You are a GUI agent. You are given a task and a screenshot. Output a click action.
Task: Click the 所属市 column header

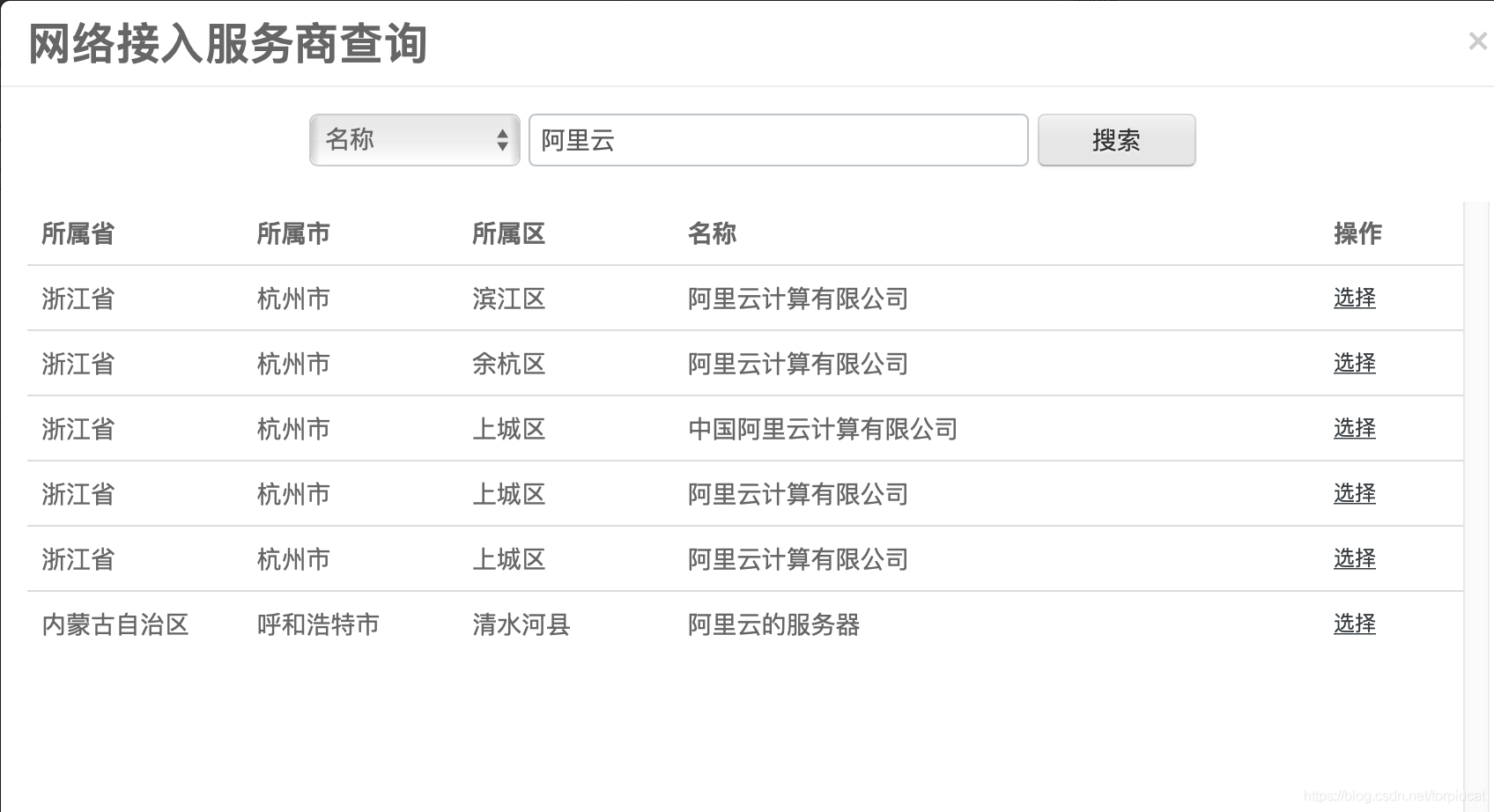(293, 234)
